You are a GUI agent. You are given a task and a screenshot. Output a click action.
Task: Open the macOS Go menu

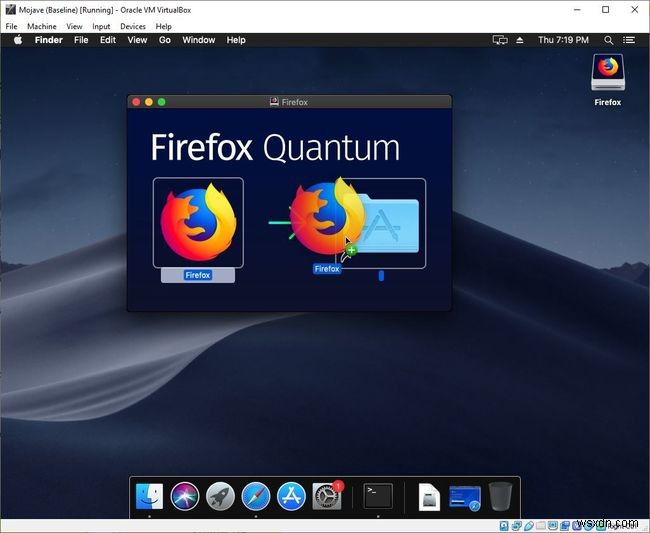point(165,40)
